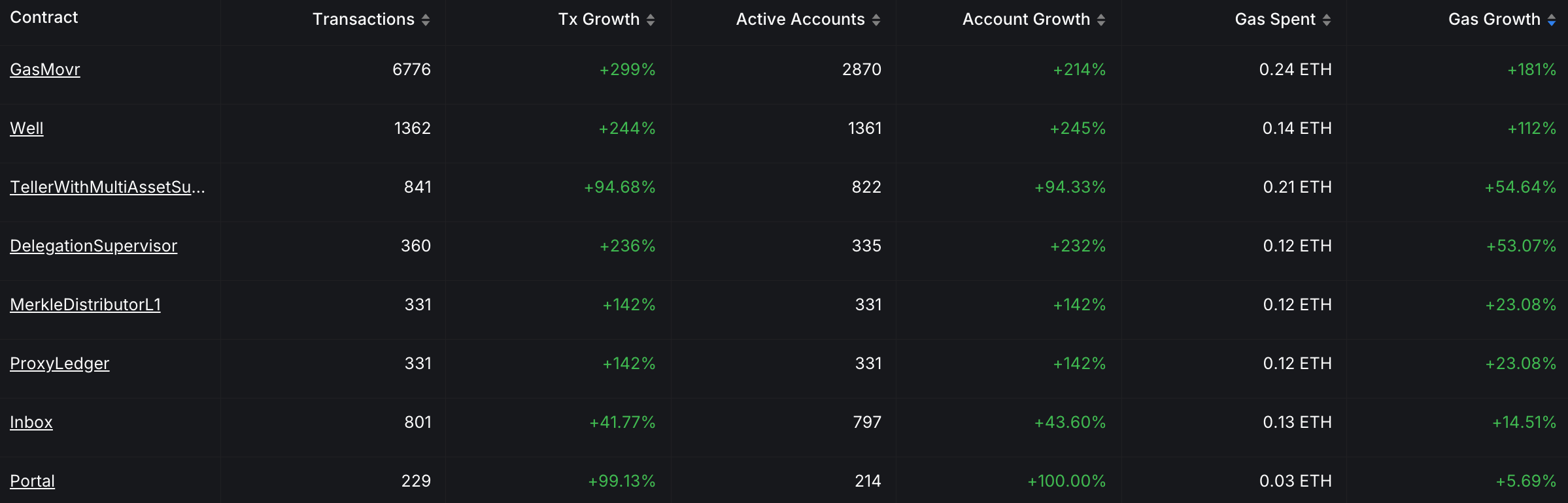1568x503 pixels.
Task: View the Portal contract page
Action: [x=32, y=481]
